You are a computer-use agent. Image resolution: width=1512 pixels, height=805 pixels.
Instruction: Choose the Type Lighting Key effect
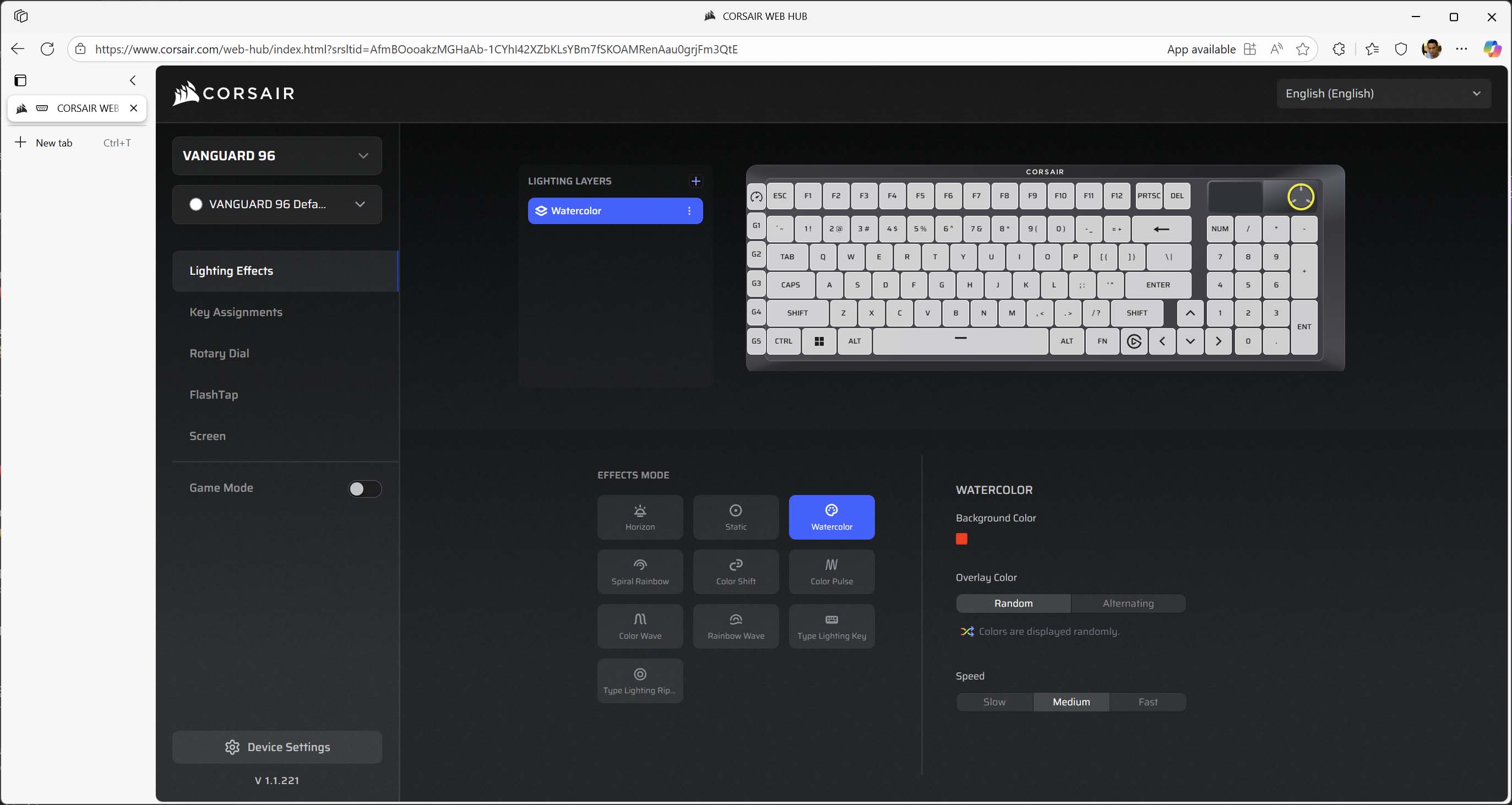click(831, 626)
